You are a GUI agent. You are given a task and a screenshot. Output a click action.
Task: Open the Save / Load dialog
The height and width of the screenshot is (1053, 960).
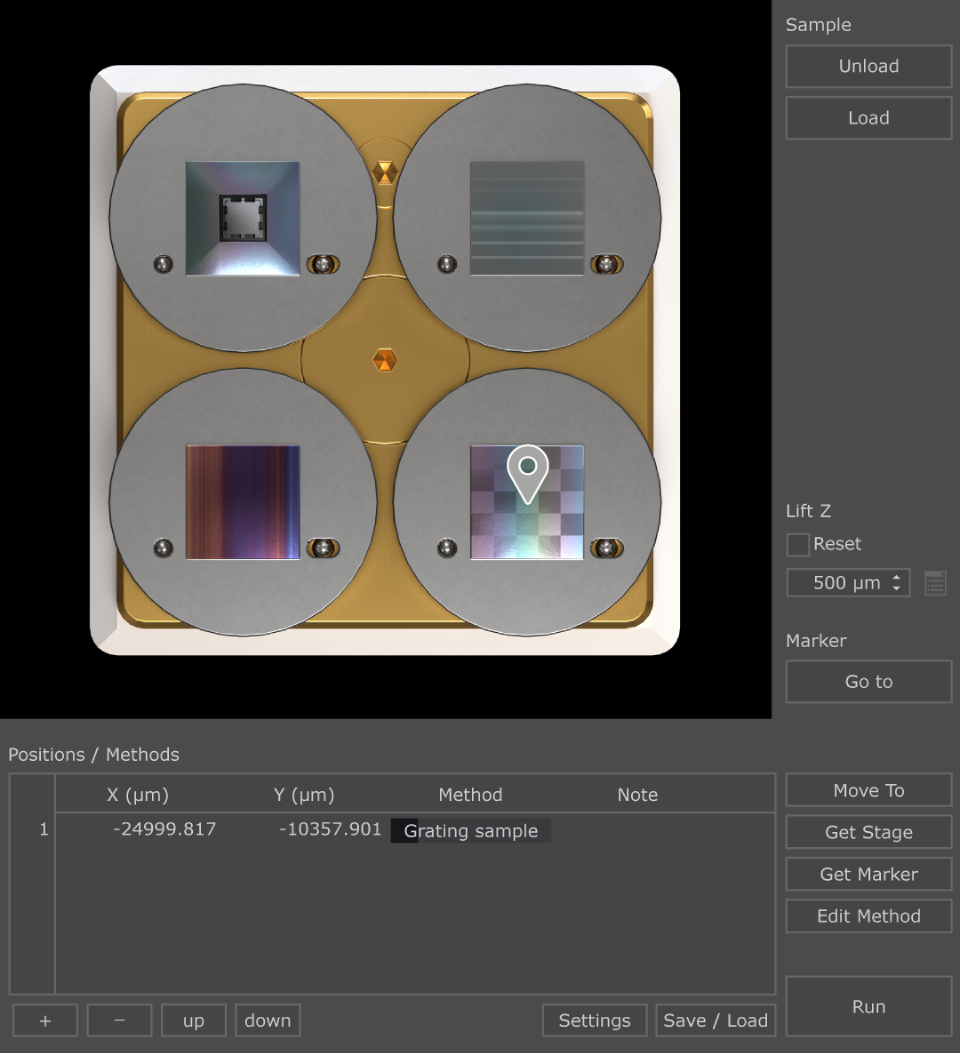(x=716, y=1020)
